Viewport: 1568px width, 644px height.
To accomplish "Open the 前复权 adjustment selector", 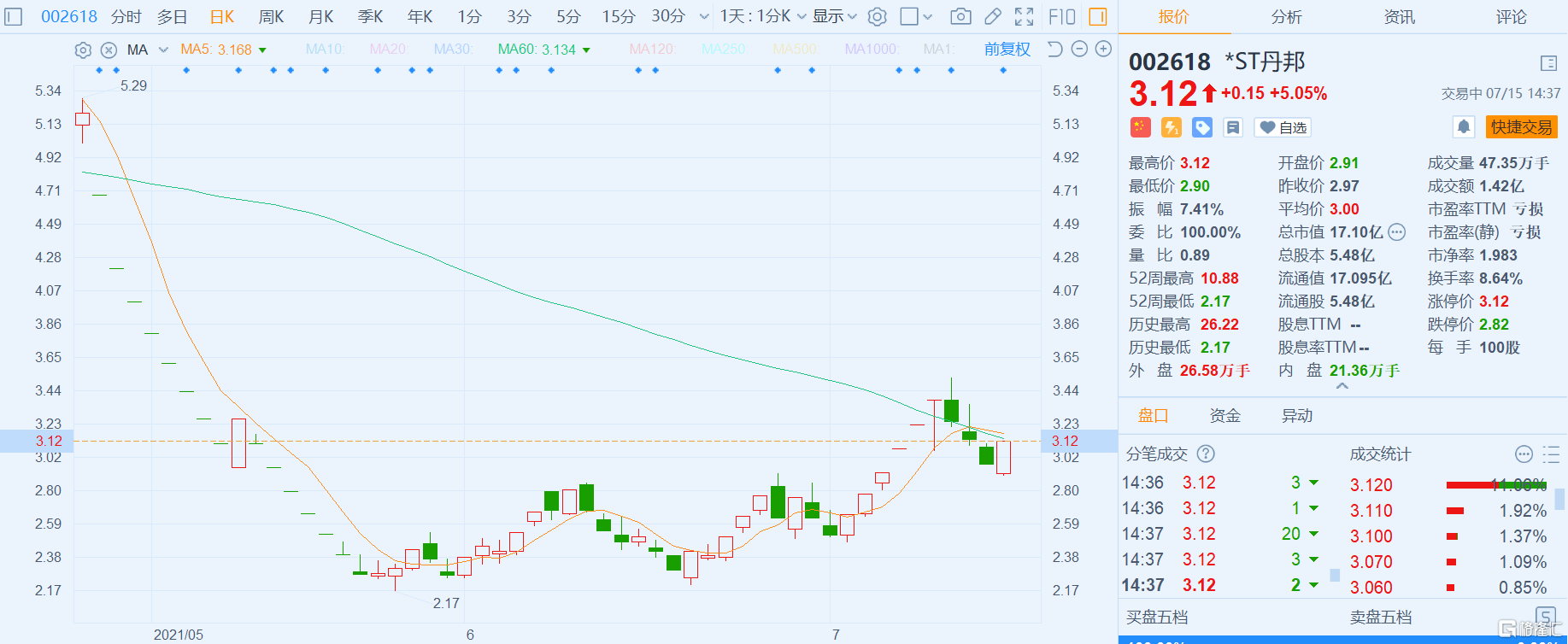I will (x=1007, y=50).
